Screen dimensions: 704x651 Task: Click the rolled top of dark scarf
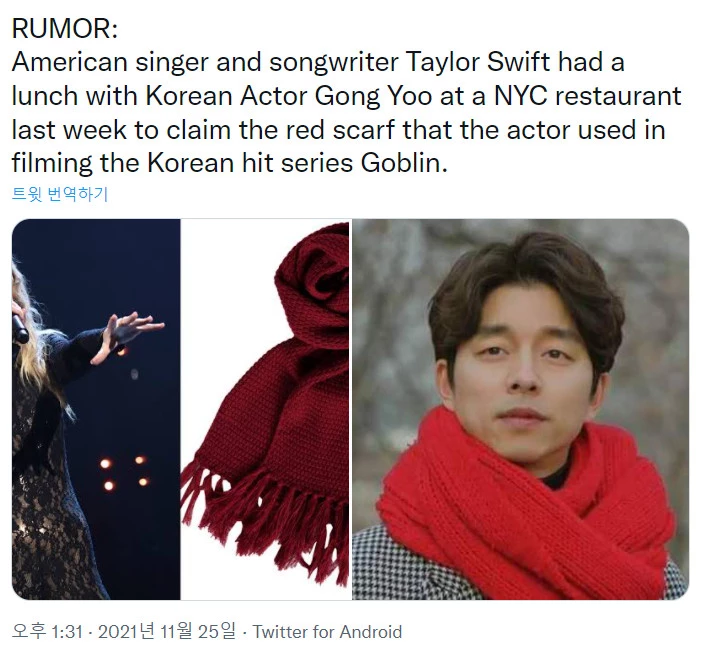(x=312, y=274)
